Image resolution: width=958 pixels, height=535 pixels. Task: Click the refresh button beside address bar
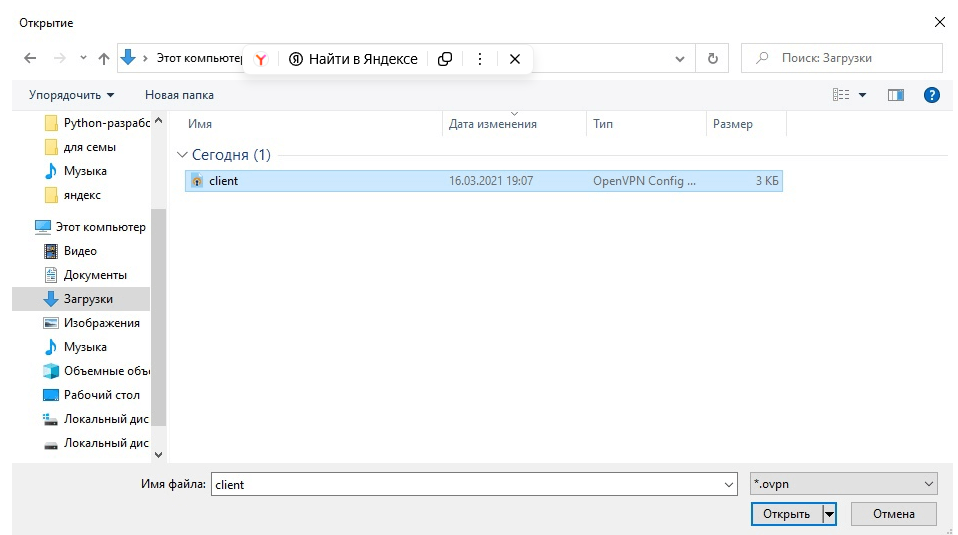pos(712,59)
